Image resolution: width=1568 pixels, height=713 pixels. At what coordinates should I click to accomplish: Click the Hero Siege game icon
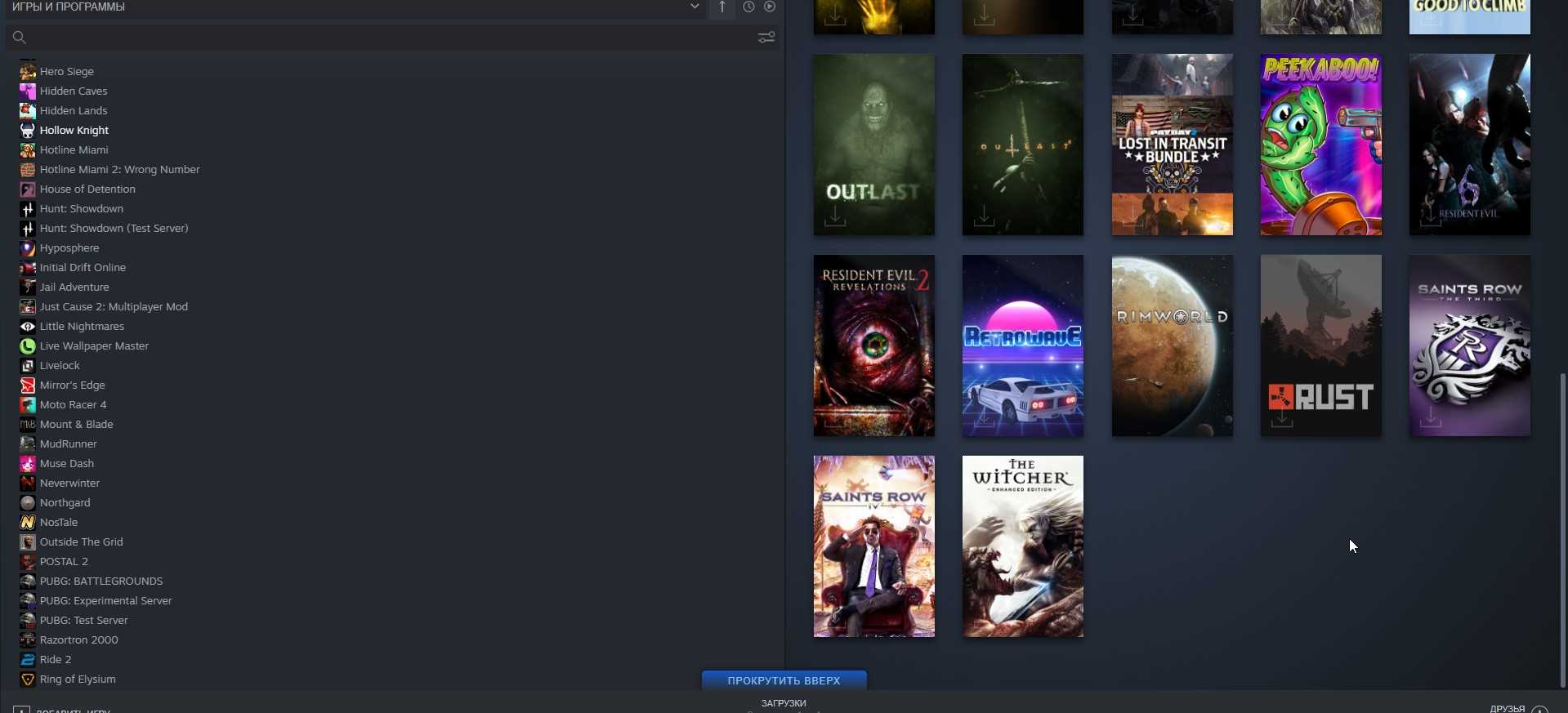(28, 72)
